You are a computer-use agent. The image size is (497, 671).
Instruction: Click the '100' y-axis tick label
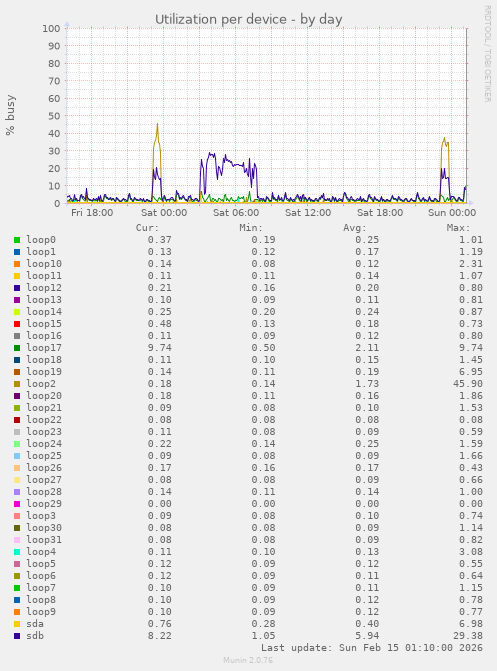[x=51, y=29]
